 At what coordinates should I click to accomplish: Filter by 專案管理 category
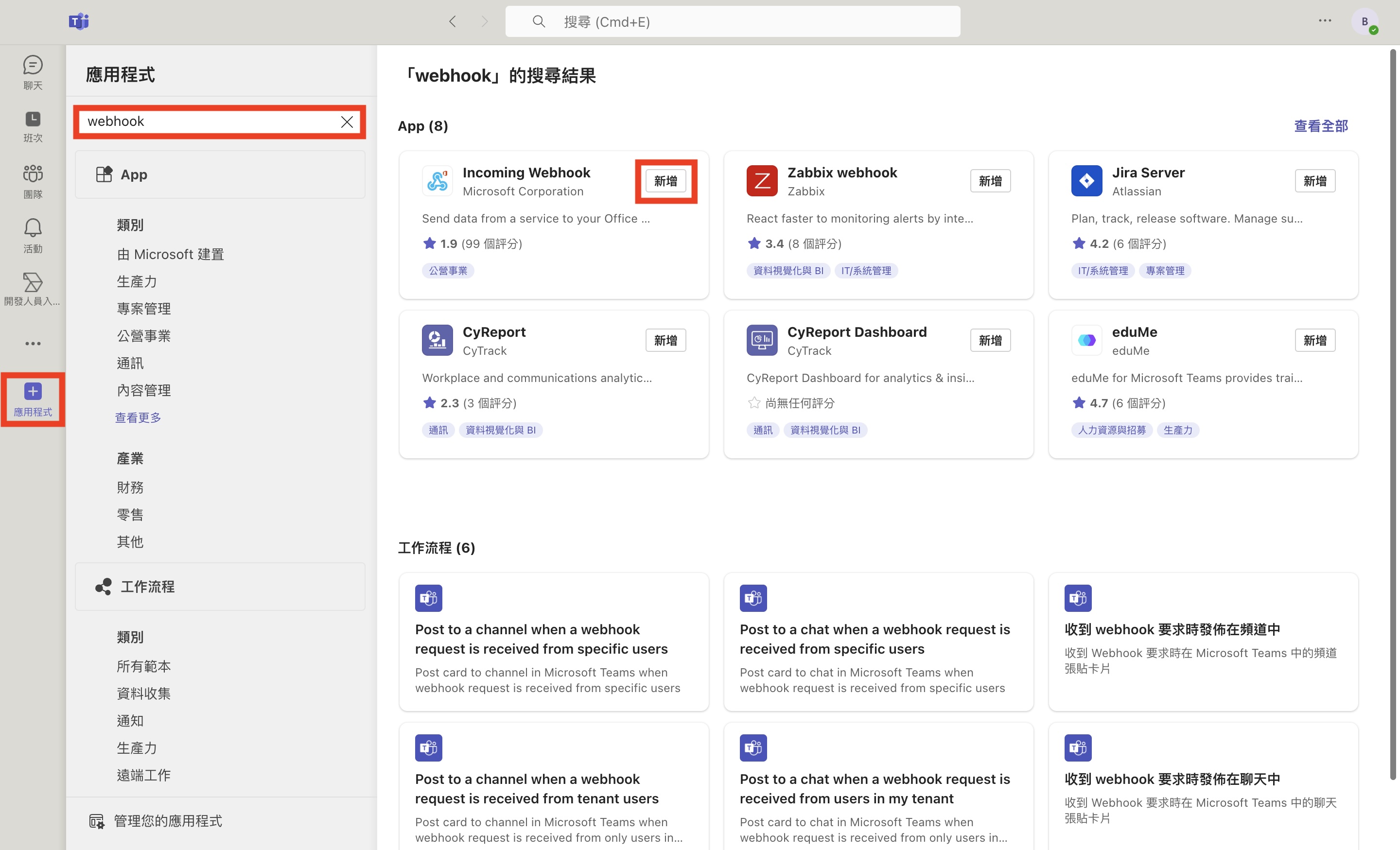click(144, 309)
